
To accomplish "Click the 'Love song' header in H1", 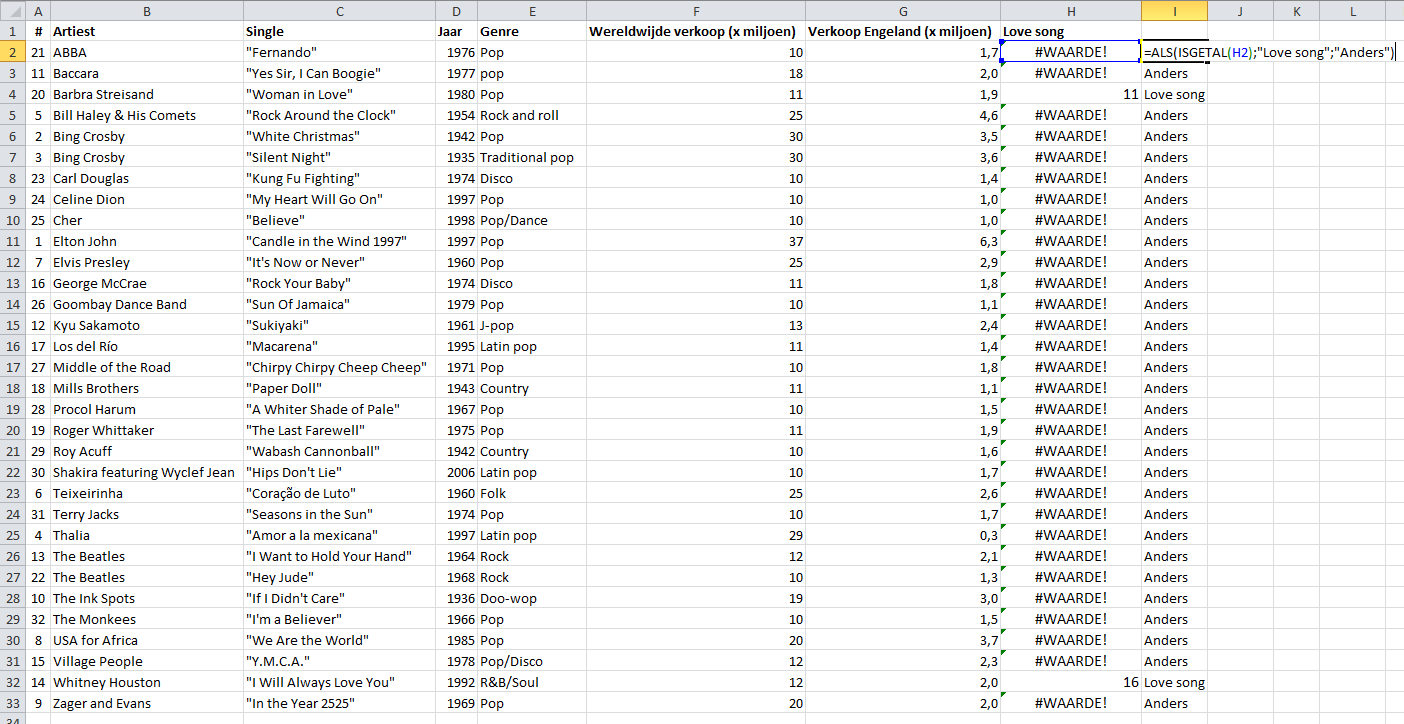I will click(x=1070, y=31).
